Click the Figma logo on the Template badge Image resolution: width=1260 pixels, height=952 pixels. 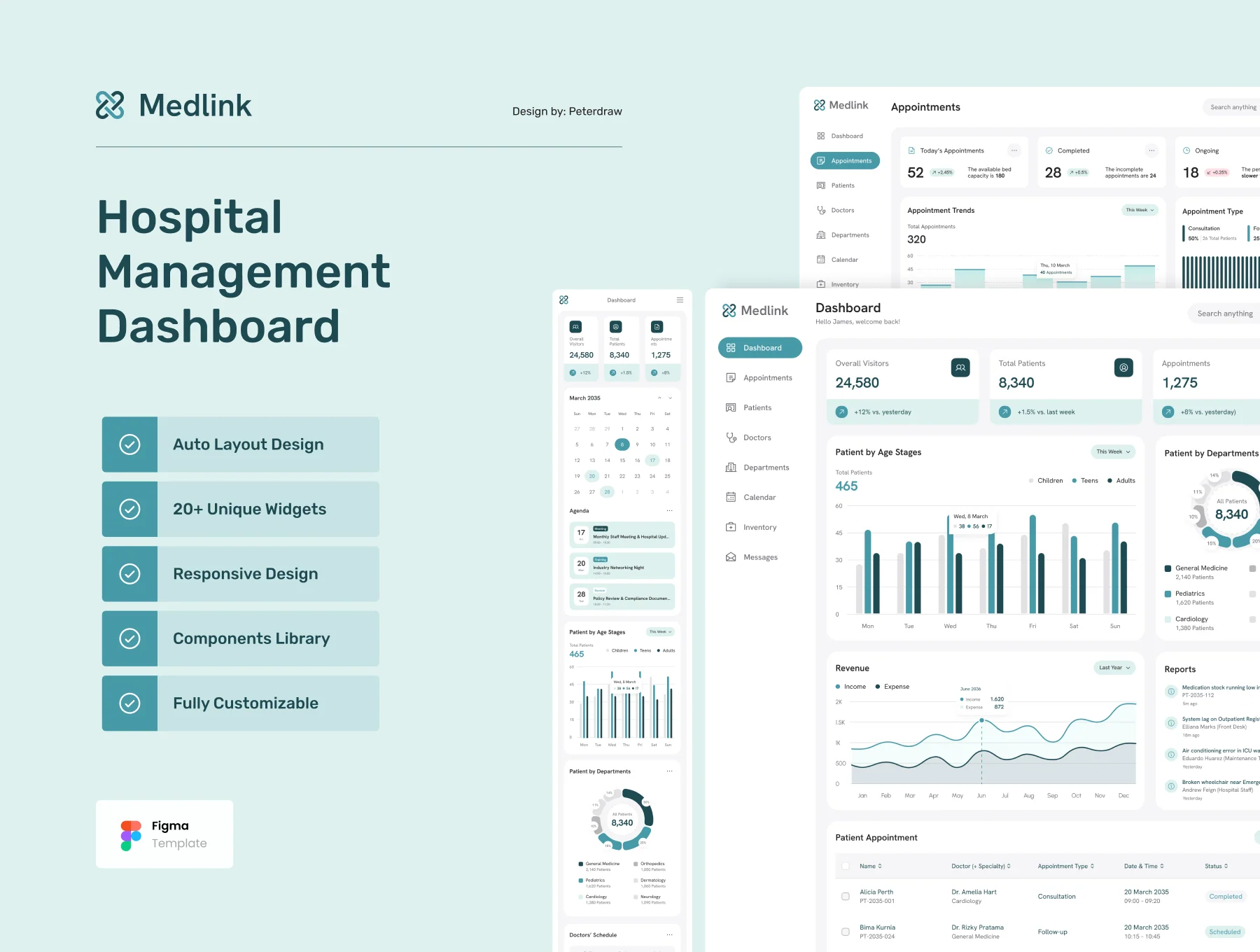point(131,835)
